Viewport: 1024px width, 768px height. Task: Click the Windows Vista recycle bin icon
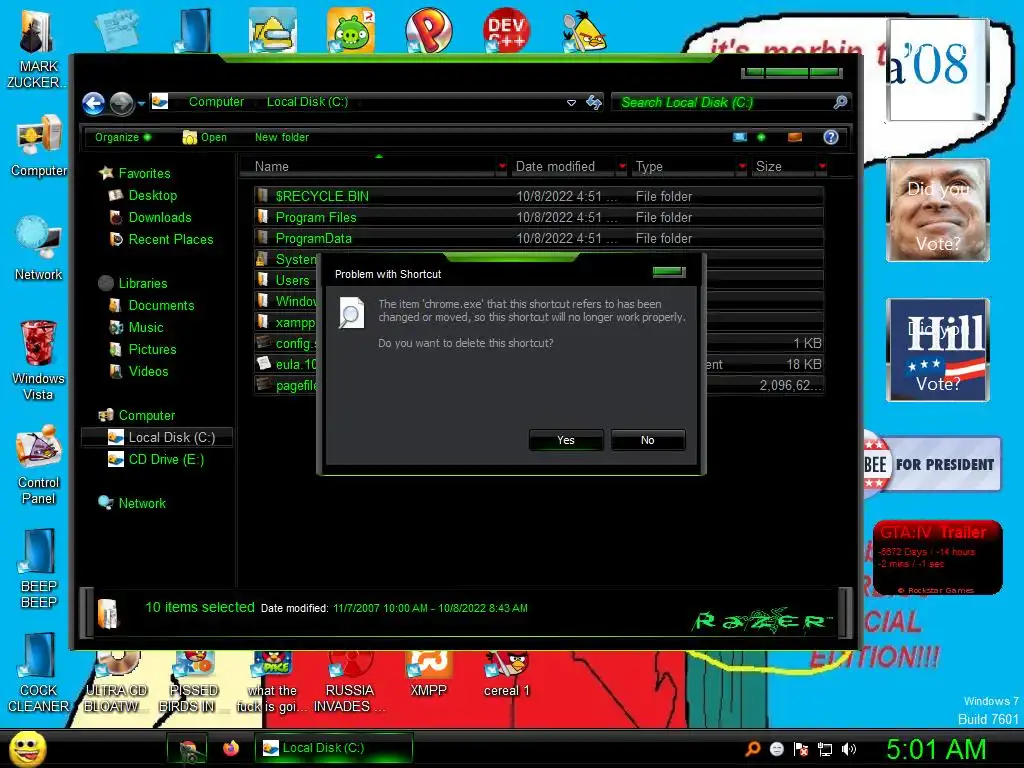(x=39, y=360)
